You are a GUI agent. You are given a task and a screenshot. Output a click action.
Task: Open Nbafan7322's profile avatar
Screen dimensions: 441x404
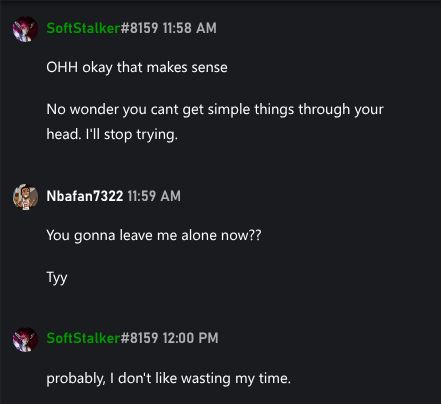click(25, 197)
